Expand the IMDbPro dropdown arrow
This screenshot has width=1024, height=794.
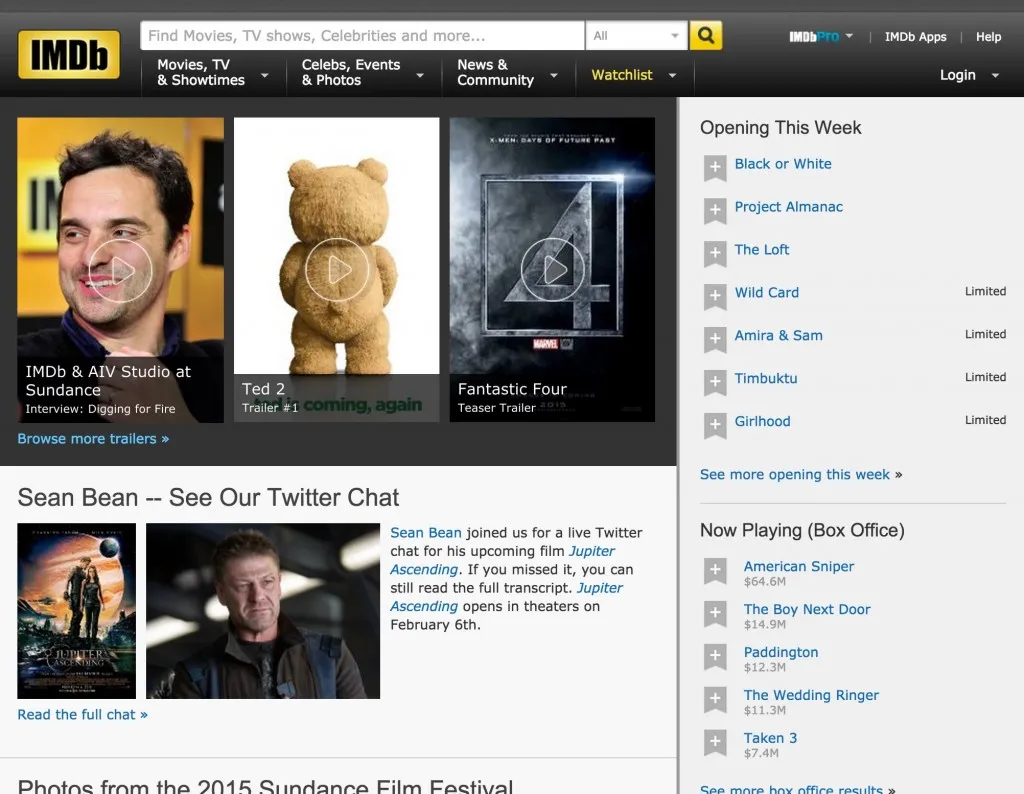(x=849, y=36)
